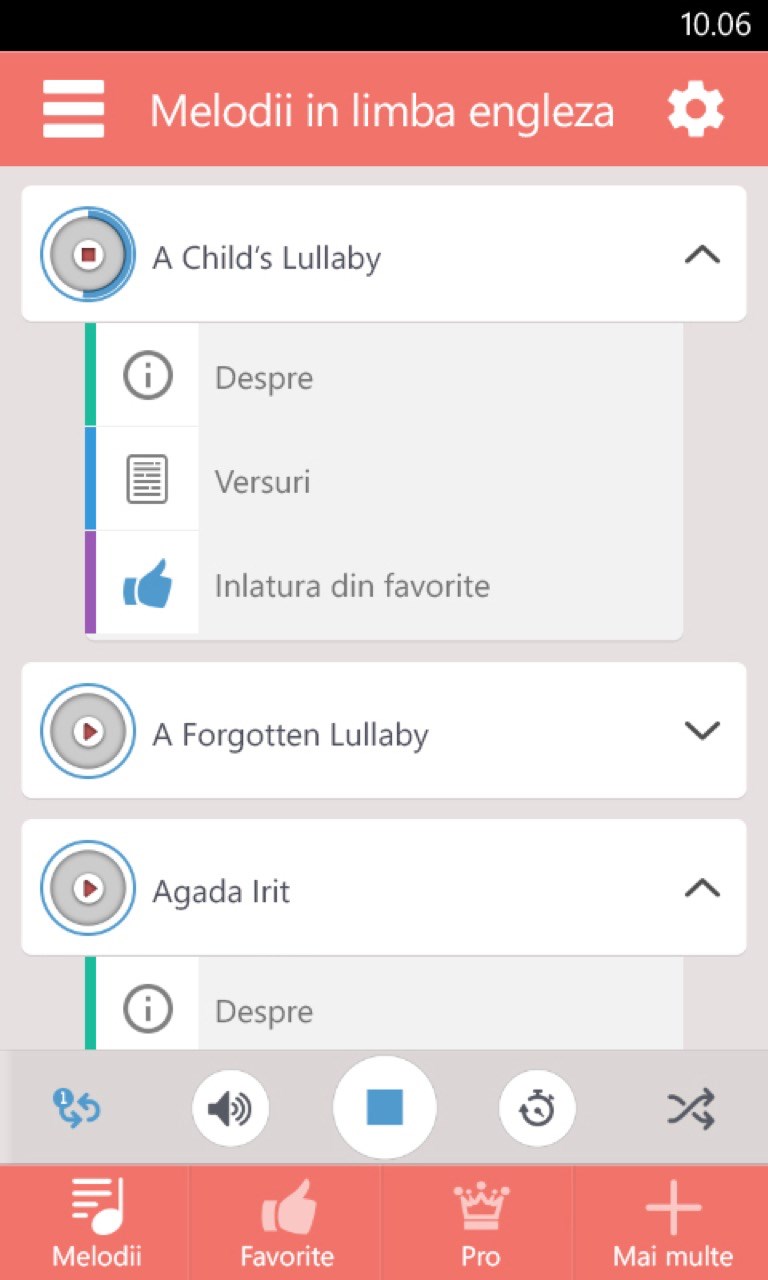The width and height of the screenshot is (768, 1280).
Task: Toggle the repeat-one loop mode
Action: point(77,1108)
